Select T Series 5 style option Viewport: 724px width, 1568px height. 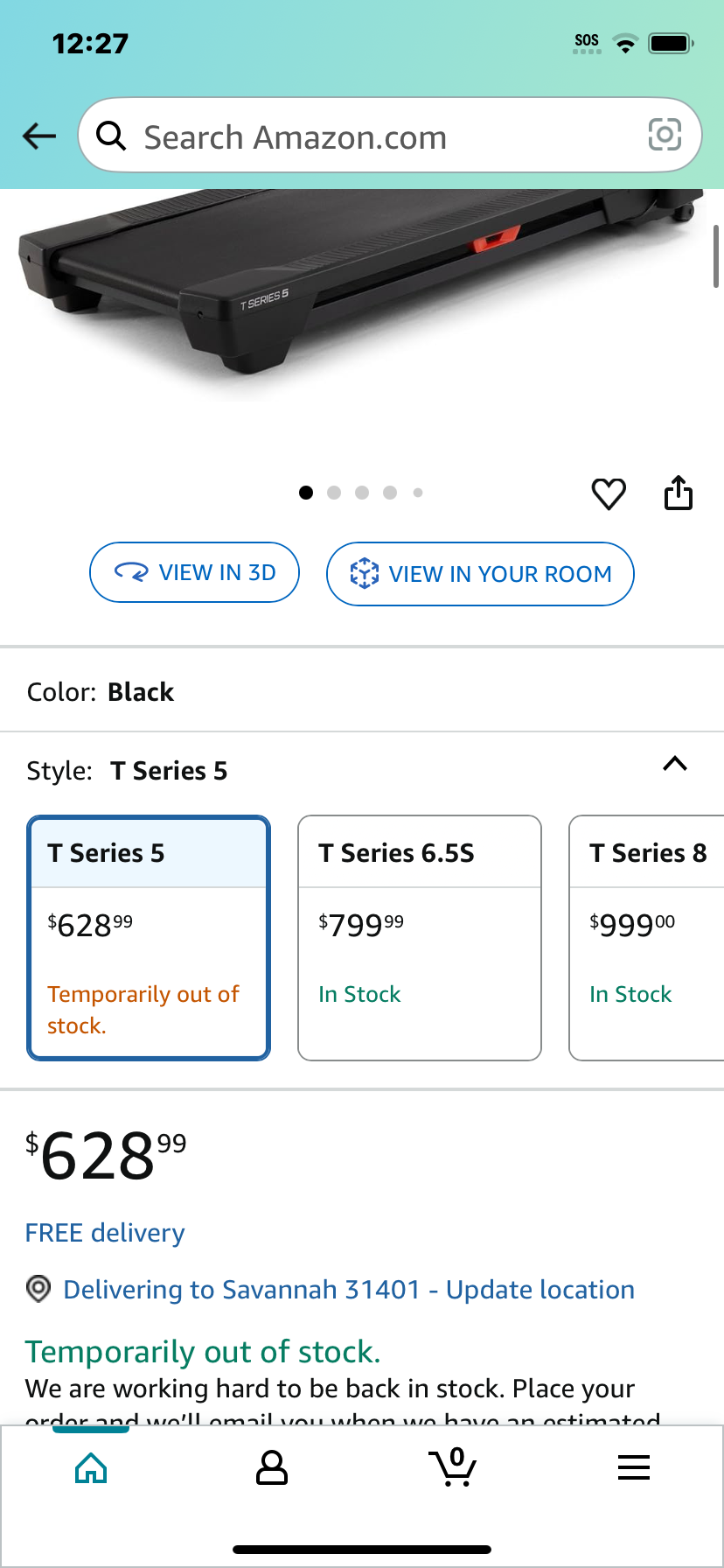[x=149, y=938]
